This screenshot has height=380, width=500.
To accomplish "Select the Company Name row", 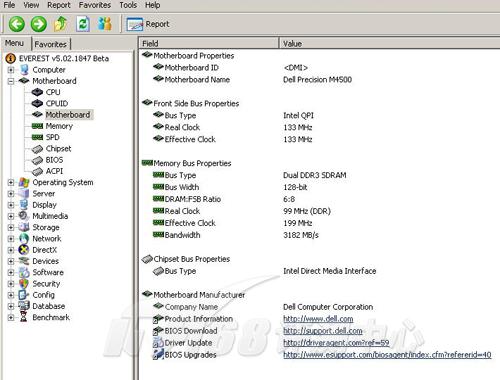I will click(x=191, y=307).
